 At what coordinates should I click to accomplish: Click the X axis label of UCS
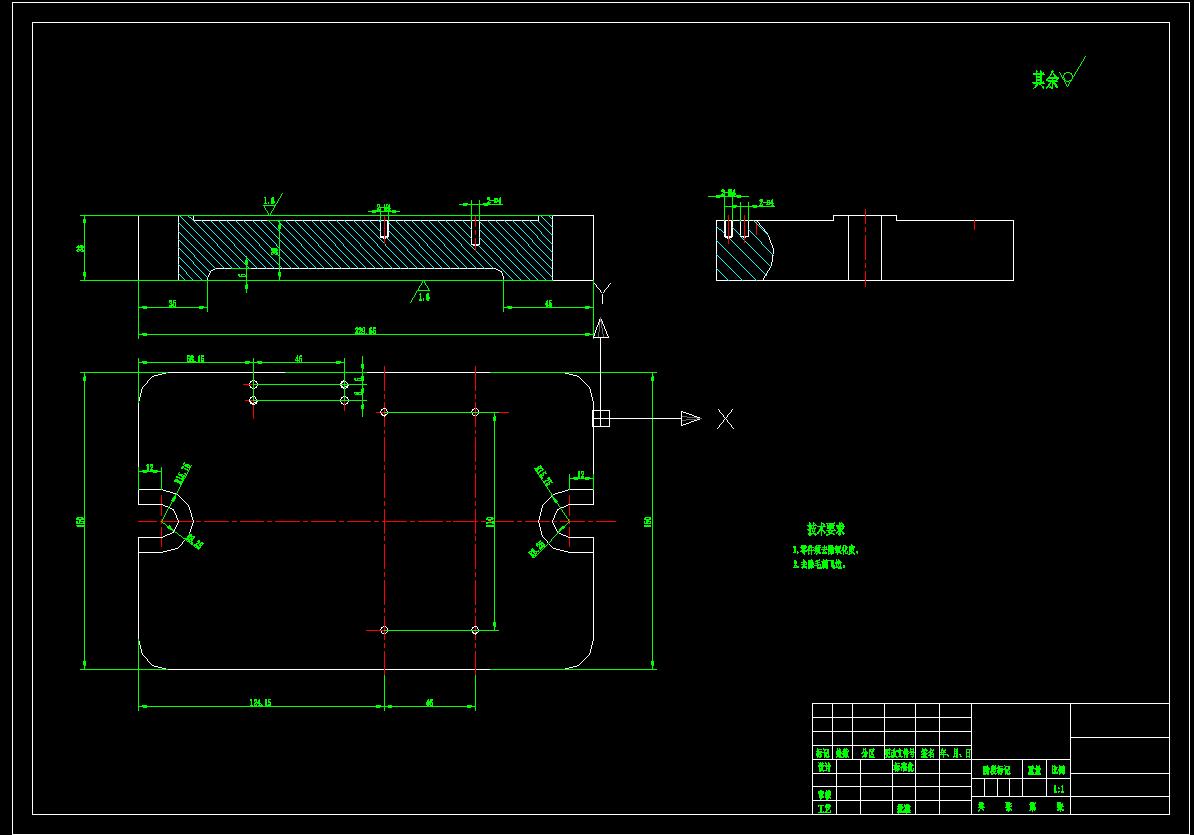click(725, 419)
